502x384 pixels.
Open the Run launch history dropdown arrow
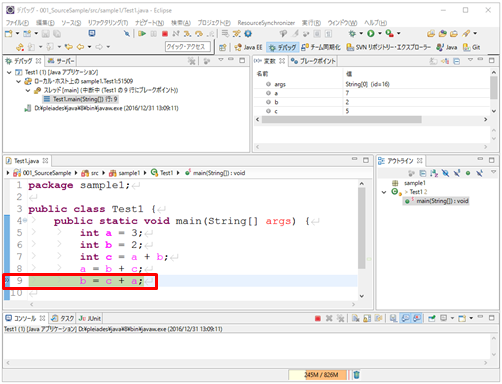[x=380, y=33]
